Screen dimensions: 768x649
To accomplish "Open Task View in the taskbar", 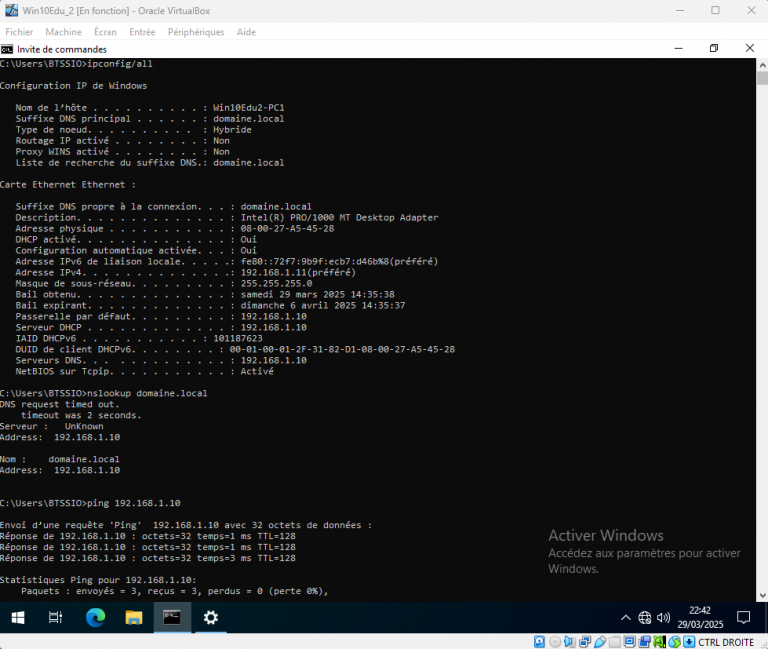I will pos(56,618).
